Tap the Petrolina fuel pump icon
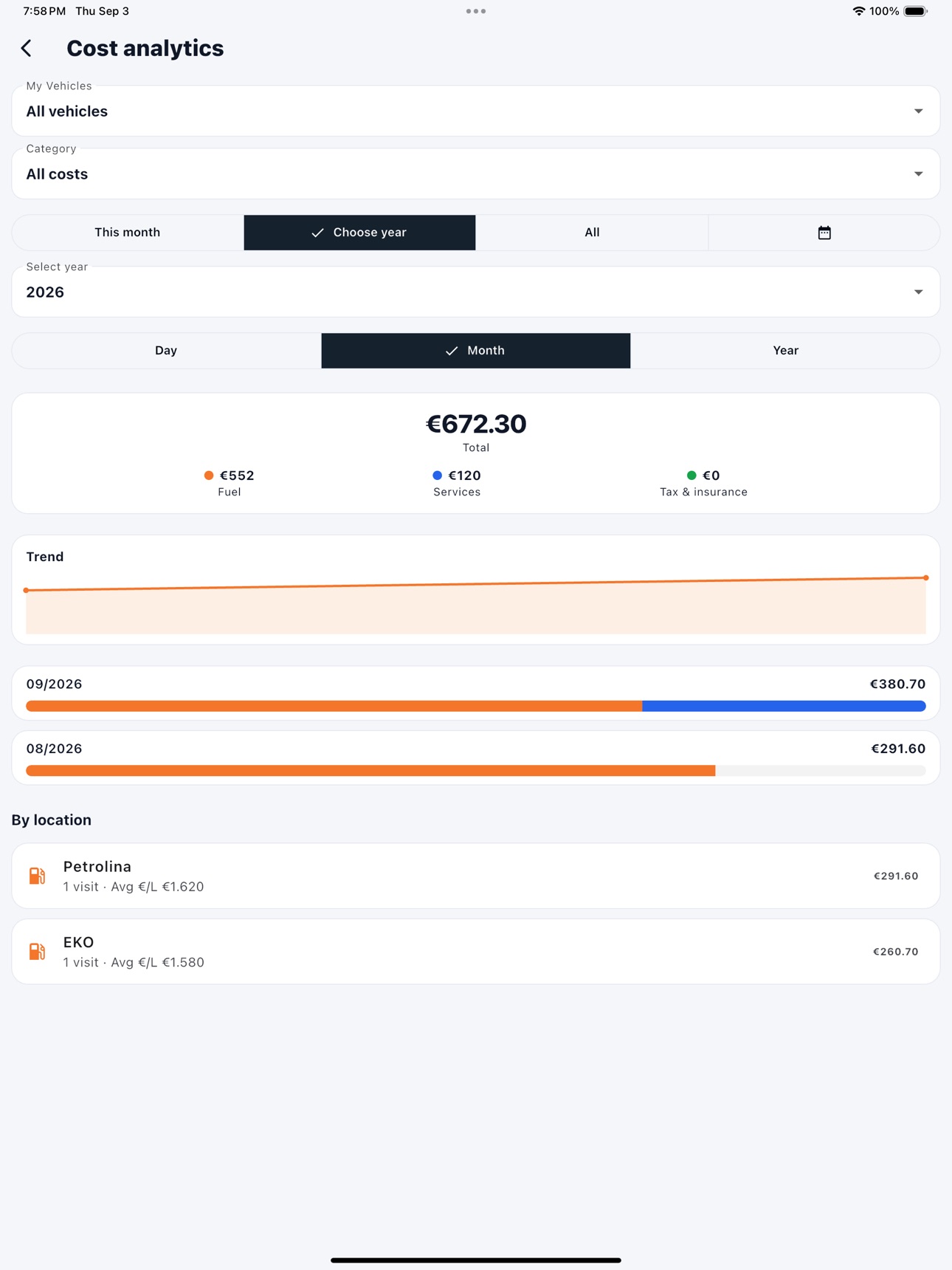 pyautogui.click(x=37, y=876)
